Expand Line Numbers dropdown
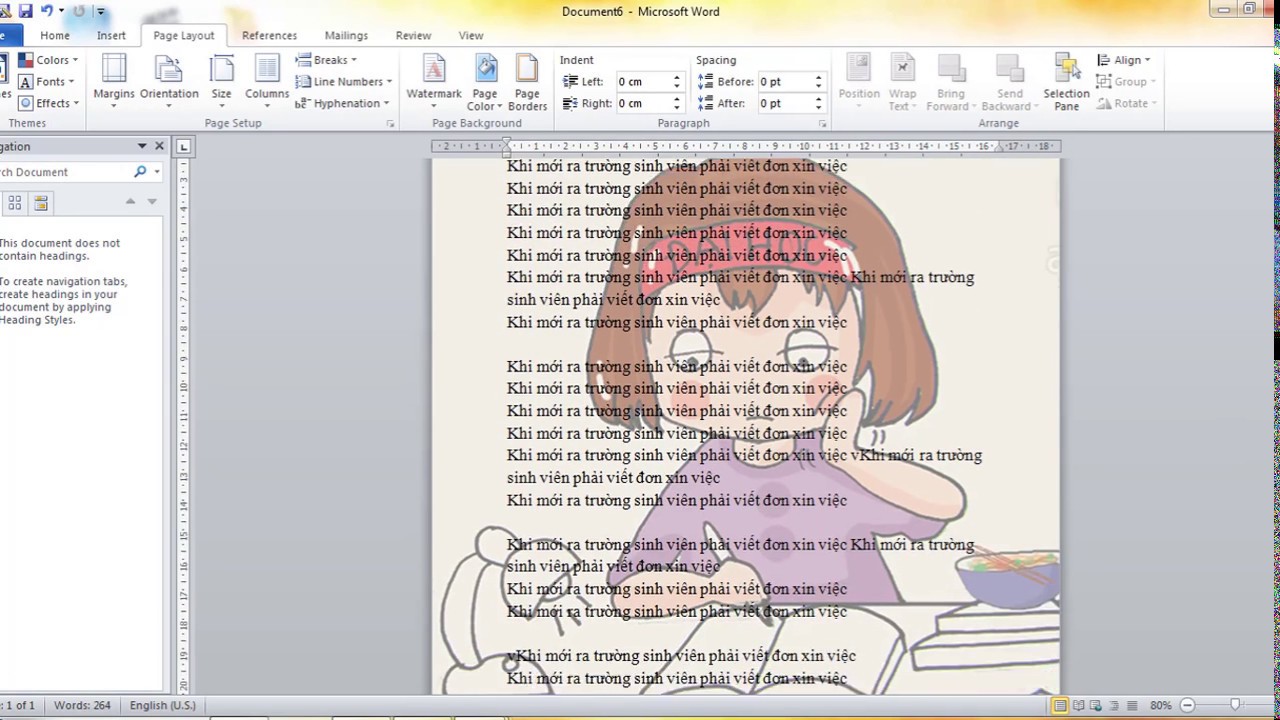This screenshot has width=1280, height=720. coord(344,82)
